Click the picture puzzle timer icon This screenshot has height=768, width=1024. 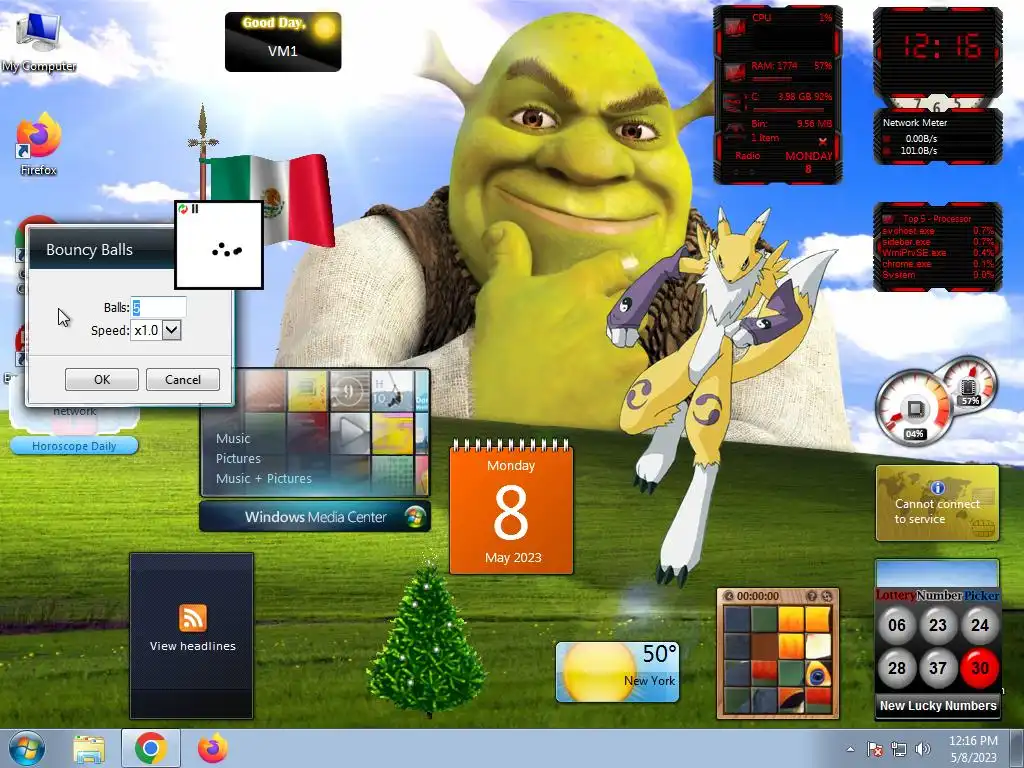(729, 596)
